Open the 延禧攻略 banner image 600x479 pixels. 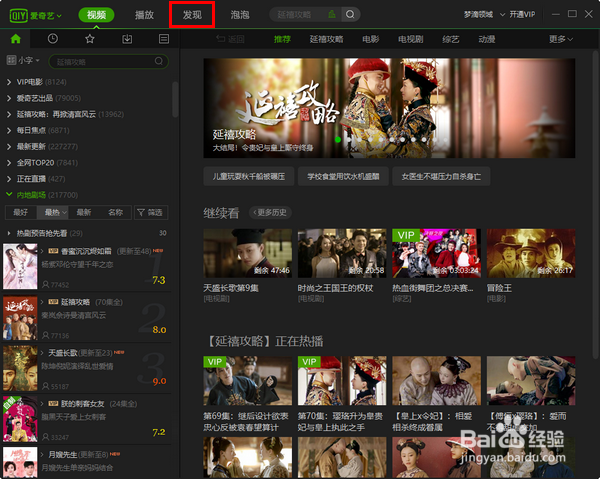pyautogui.click(x=389, y=108)
